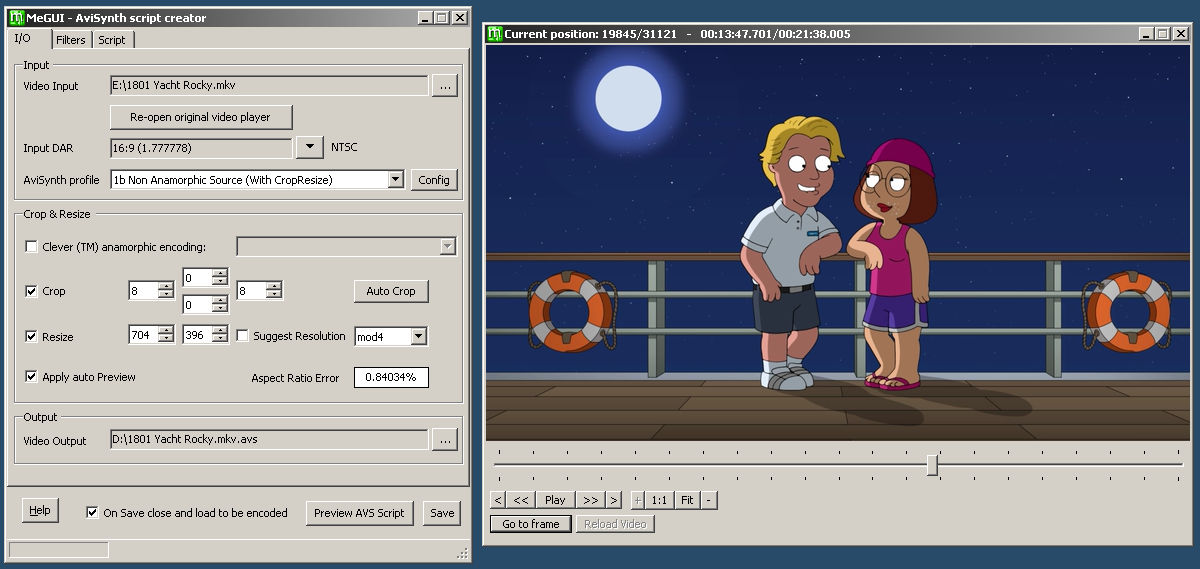The height and width of the screenshot is (569, 1200).
Task: Click the left crop value field showing 8
Action: [142, 291]
